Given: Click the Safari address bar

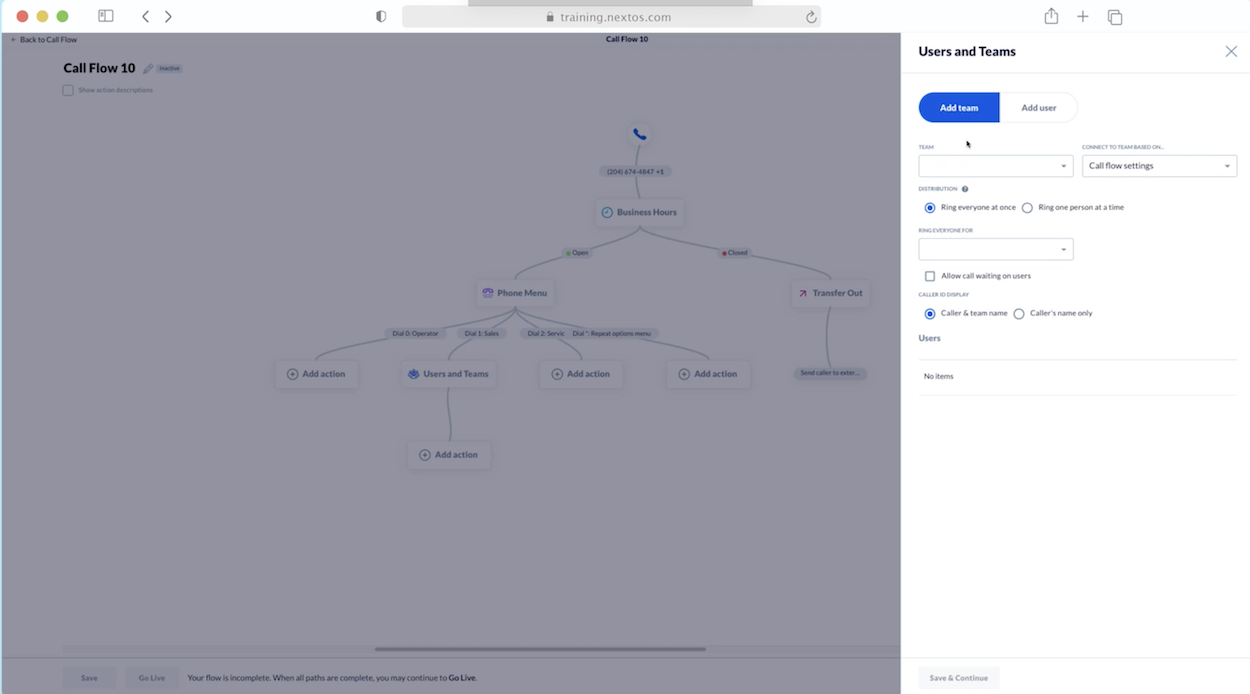Looking at the screenshot, I should click(611, 17).
